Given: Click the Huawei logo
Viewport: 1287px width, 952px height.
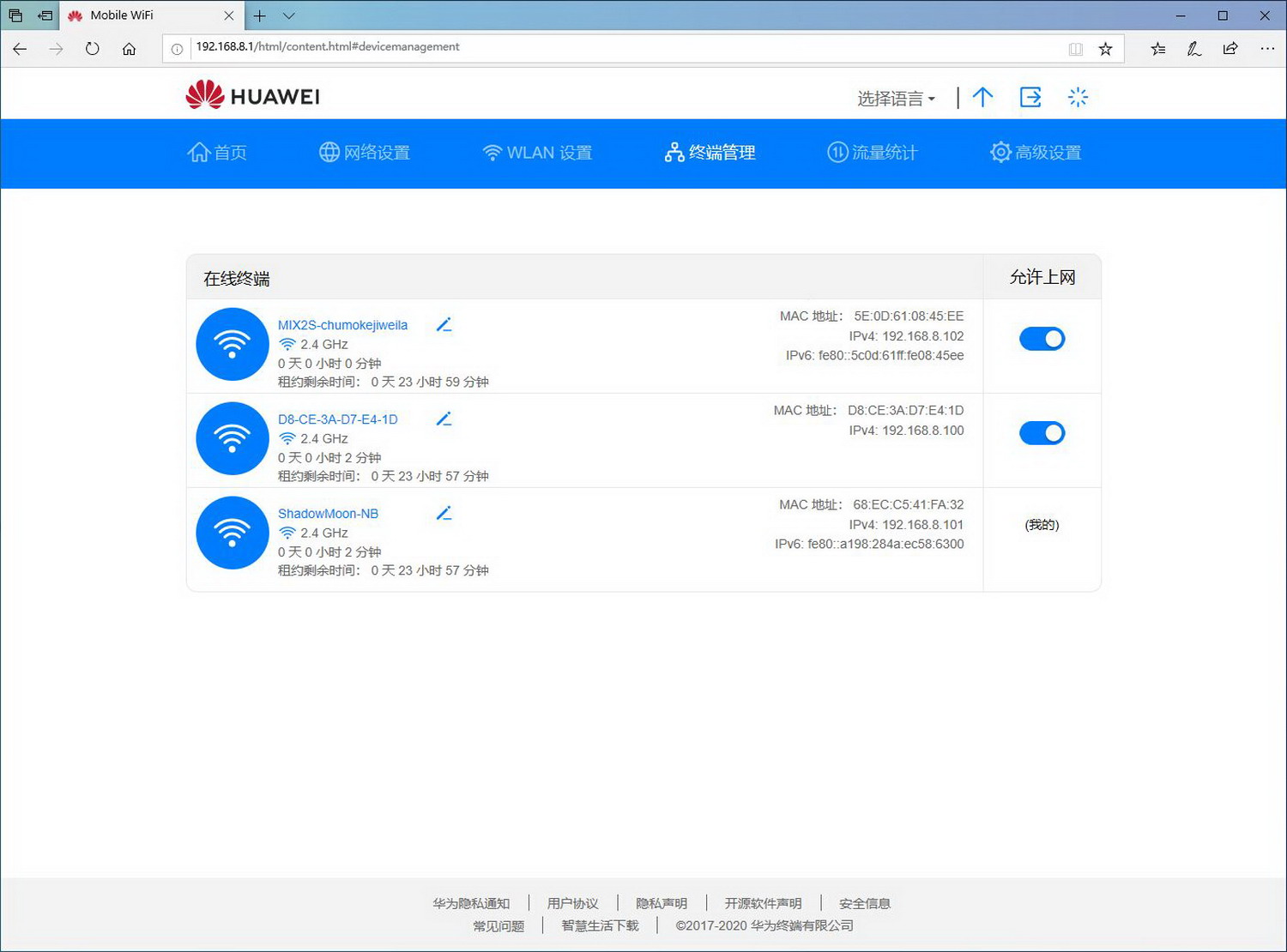Looking at the screenshot, I should point(251,94).
